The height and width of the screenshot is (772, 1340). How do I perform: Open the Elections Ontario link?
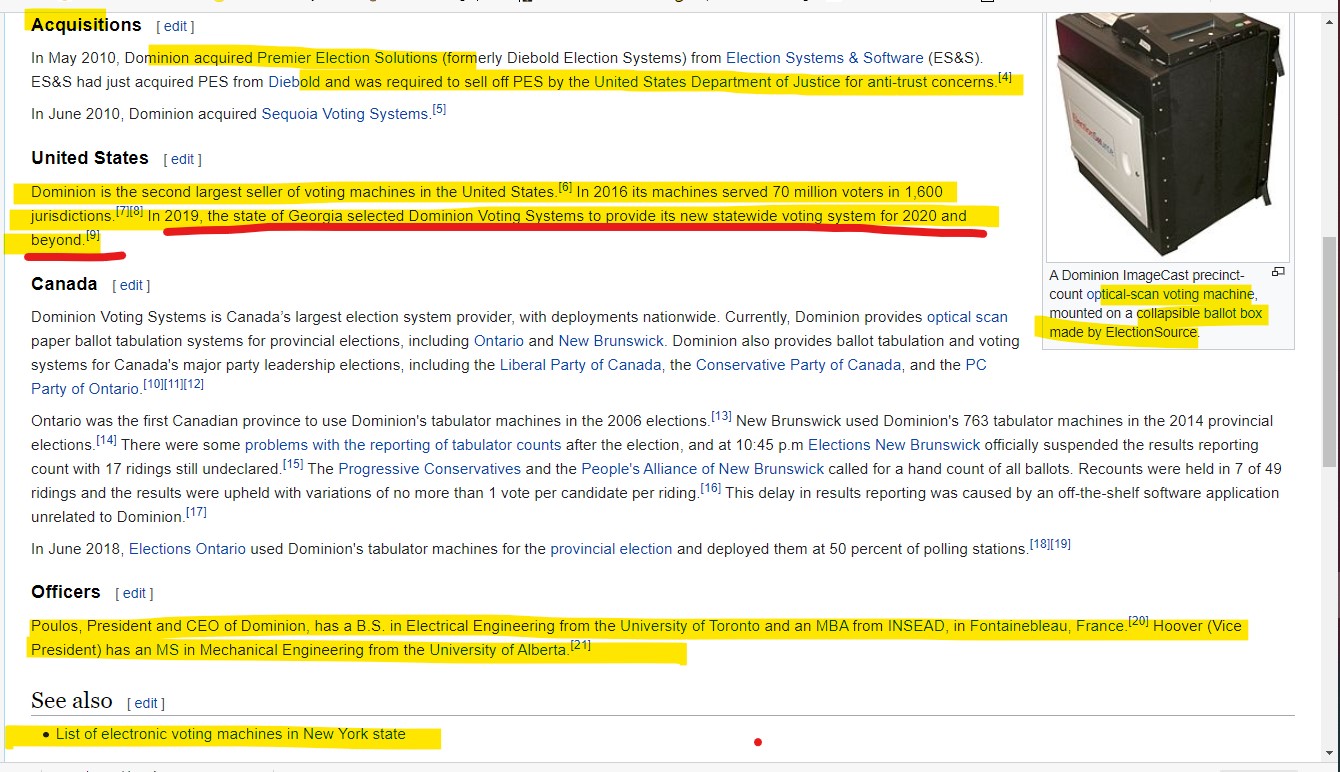[x=187, y=549]
